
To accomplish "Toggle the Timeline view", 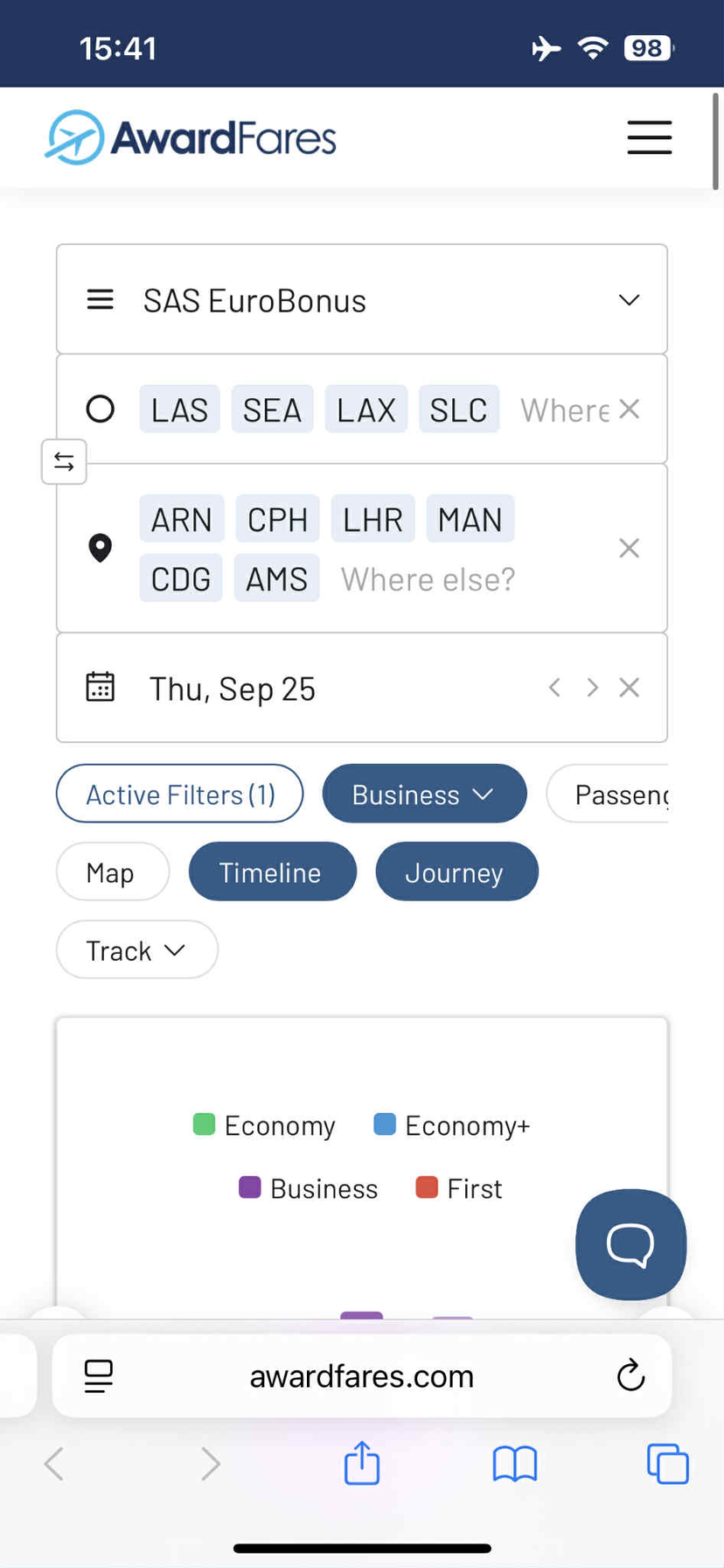I will (272, 871).
